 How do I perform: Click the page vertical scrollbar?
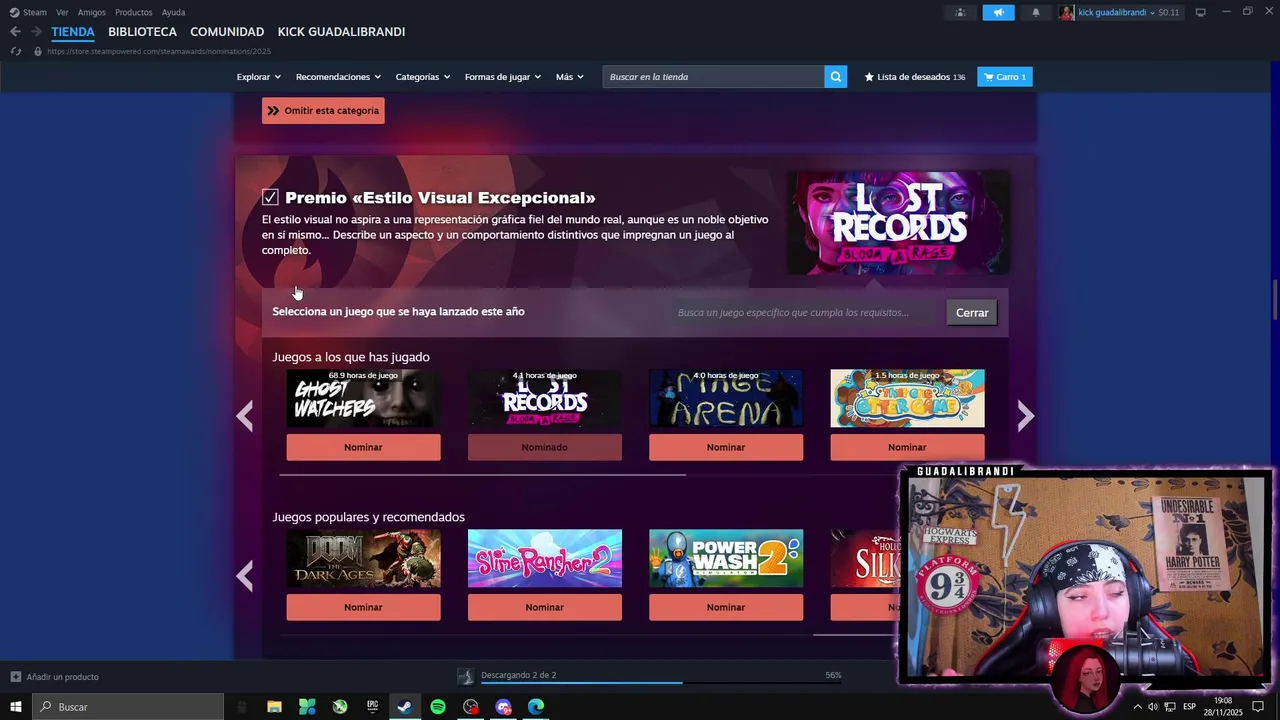(1274, 301)
